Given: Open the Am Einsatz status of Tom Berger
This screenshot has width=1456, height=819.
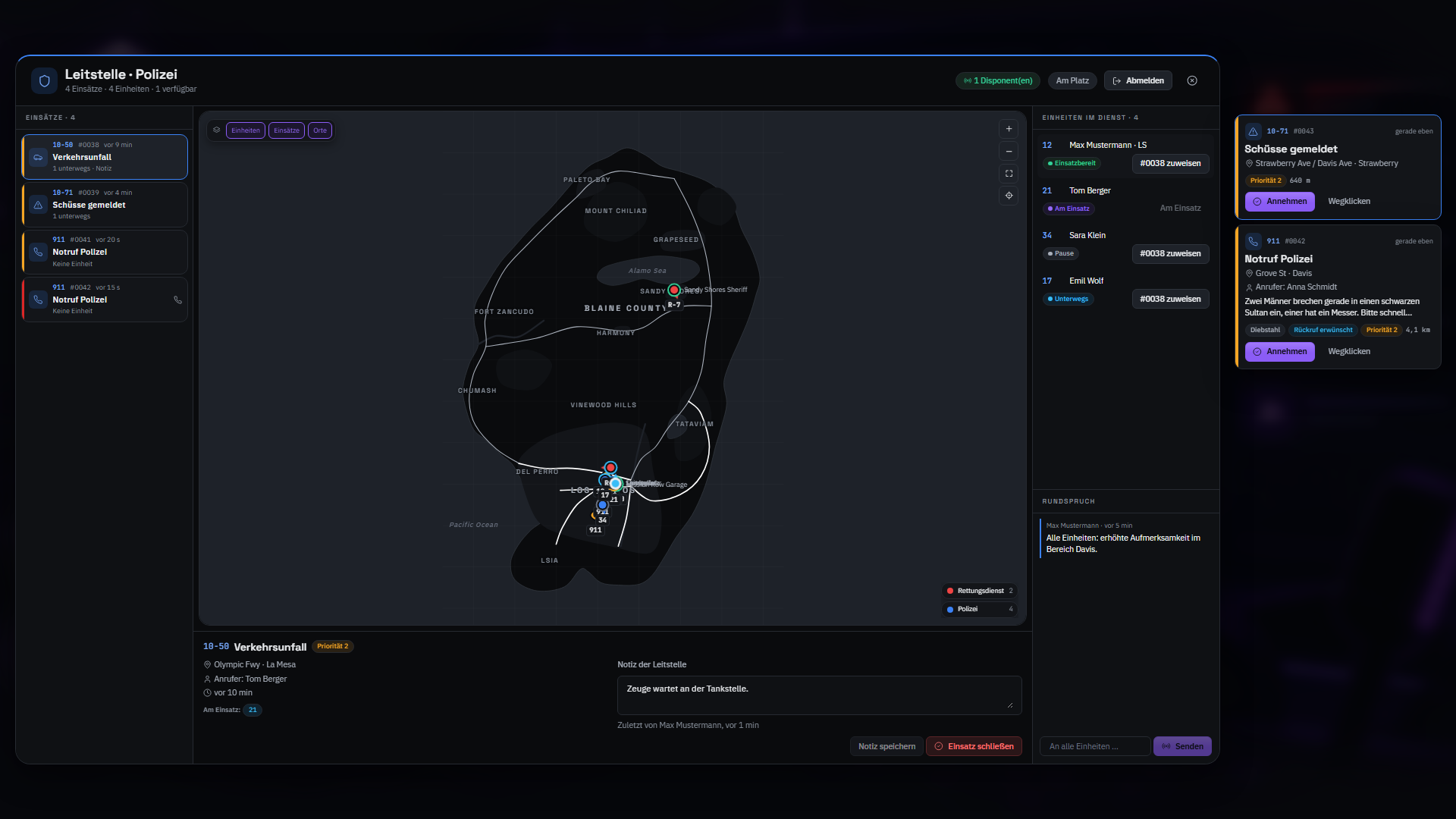Looking at the screenshot, I should click(x=1068, y=209).
